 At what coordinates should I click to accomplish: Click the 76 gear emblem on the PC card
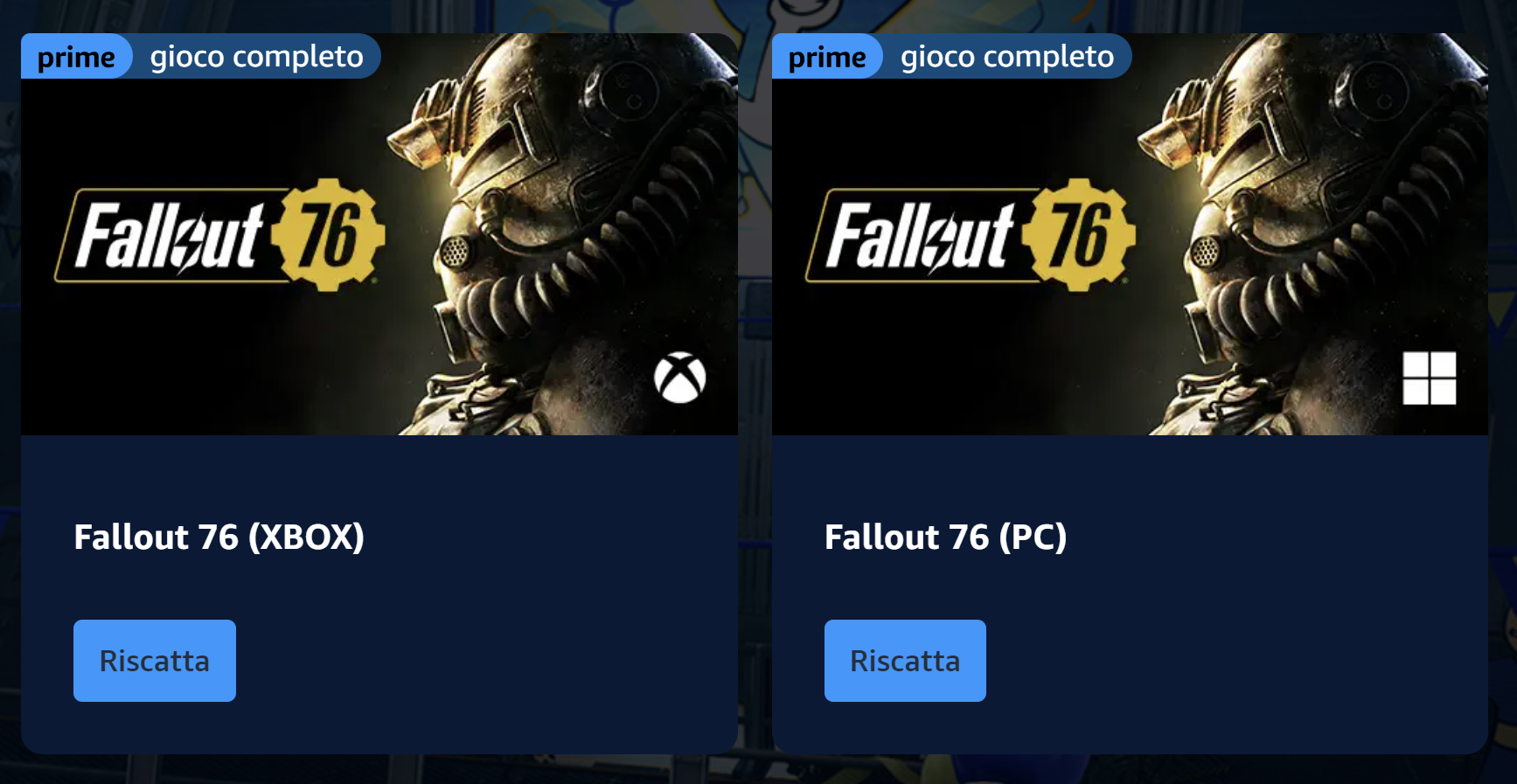click(1079, 234)
